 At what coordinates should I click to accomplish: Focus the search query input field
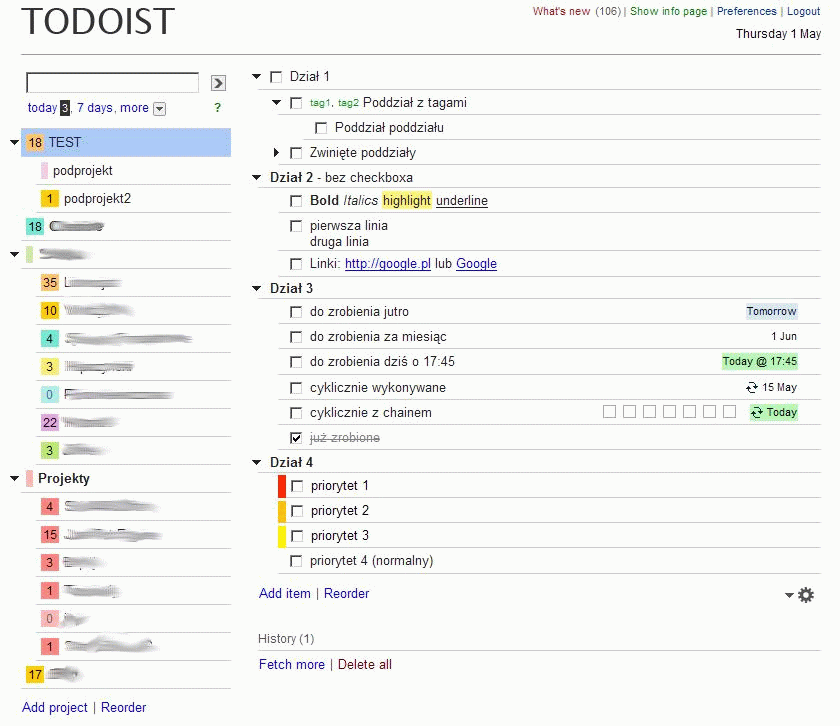(x=112, y=83)
